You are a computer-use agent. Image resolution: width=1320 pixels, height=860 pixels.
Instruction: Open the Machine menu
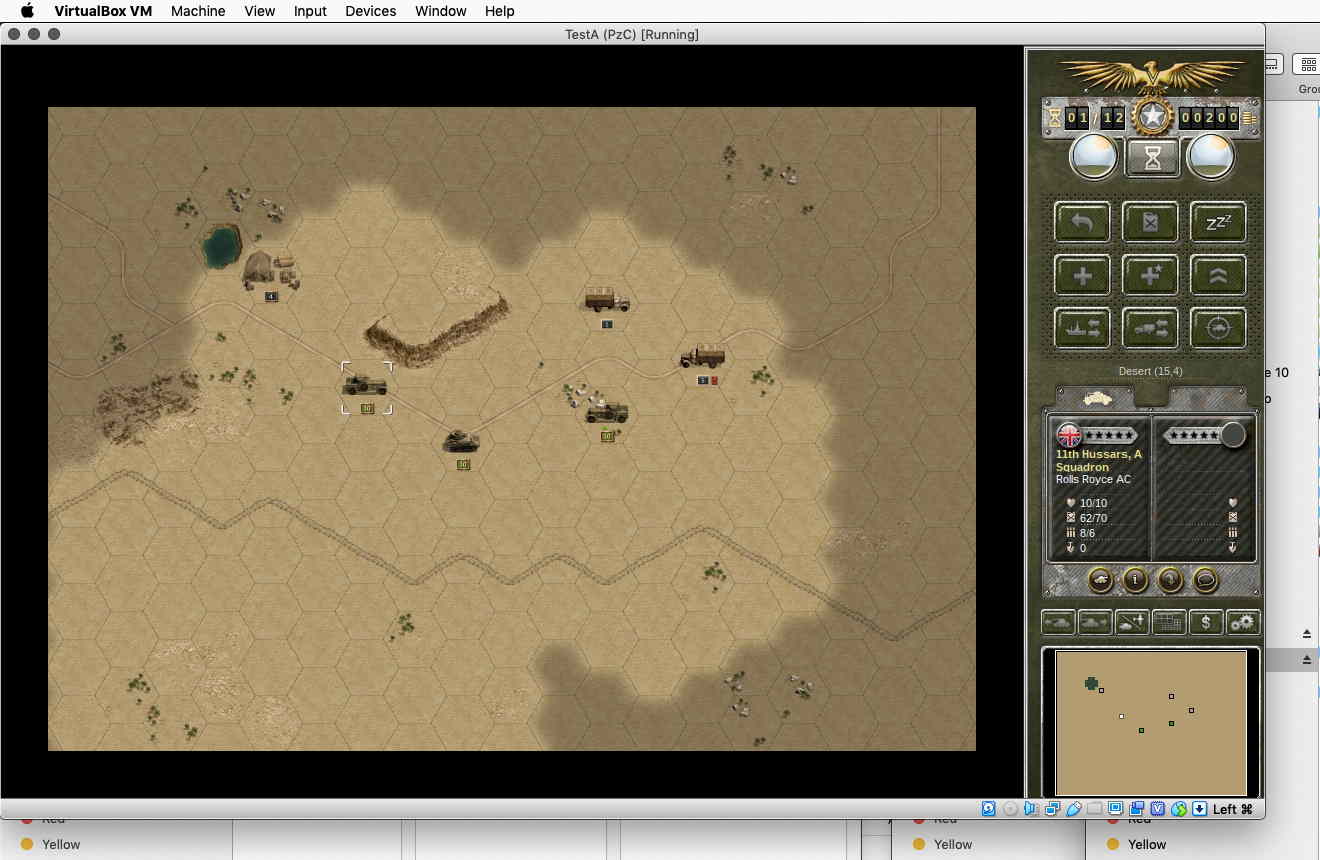(x=198, y=11)
